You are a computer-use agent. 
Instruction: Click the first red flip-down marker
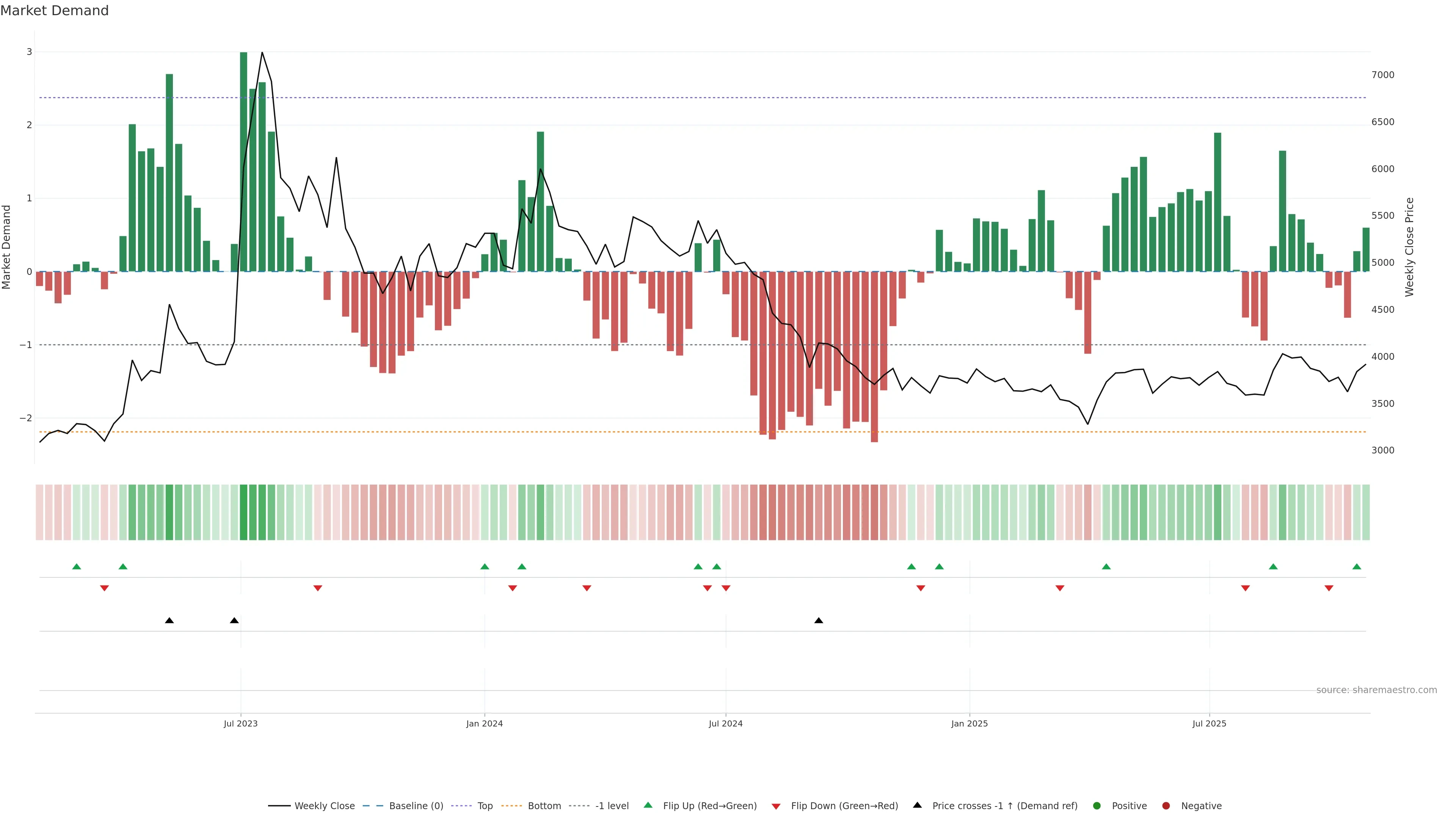pyautogui.click(x=104, y=588)
